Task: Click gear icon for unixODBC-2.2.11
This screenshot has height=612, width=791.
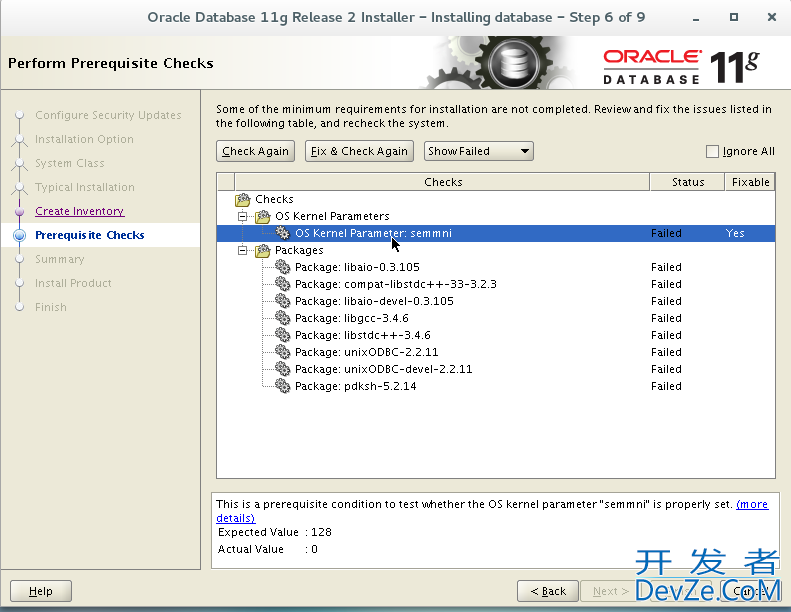Action: 282,352
